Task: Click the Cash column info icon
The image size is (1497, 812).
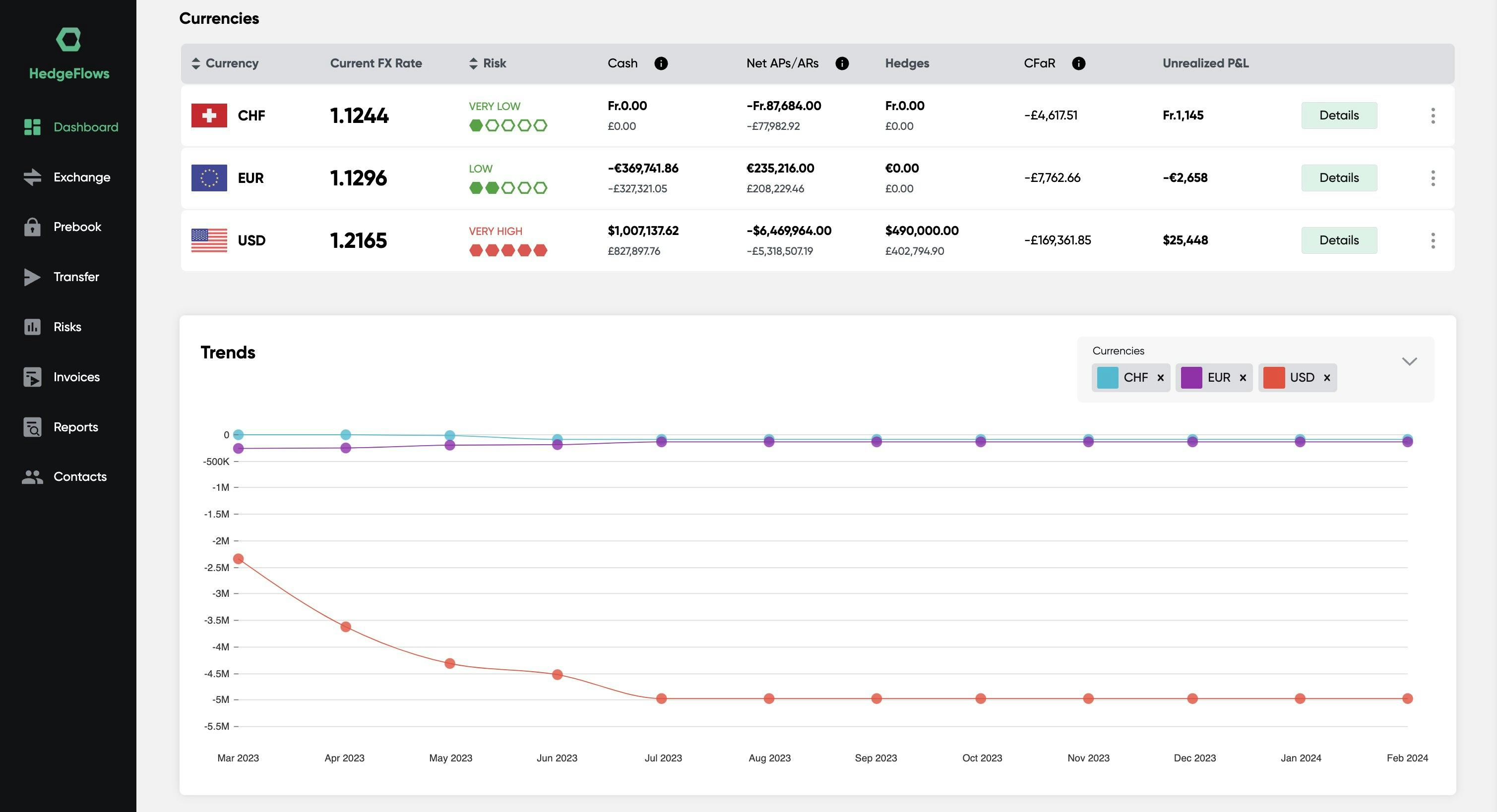Action: click(x=661, y=63)
